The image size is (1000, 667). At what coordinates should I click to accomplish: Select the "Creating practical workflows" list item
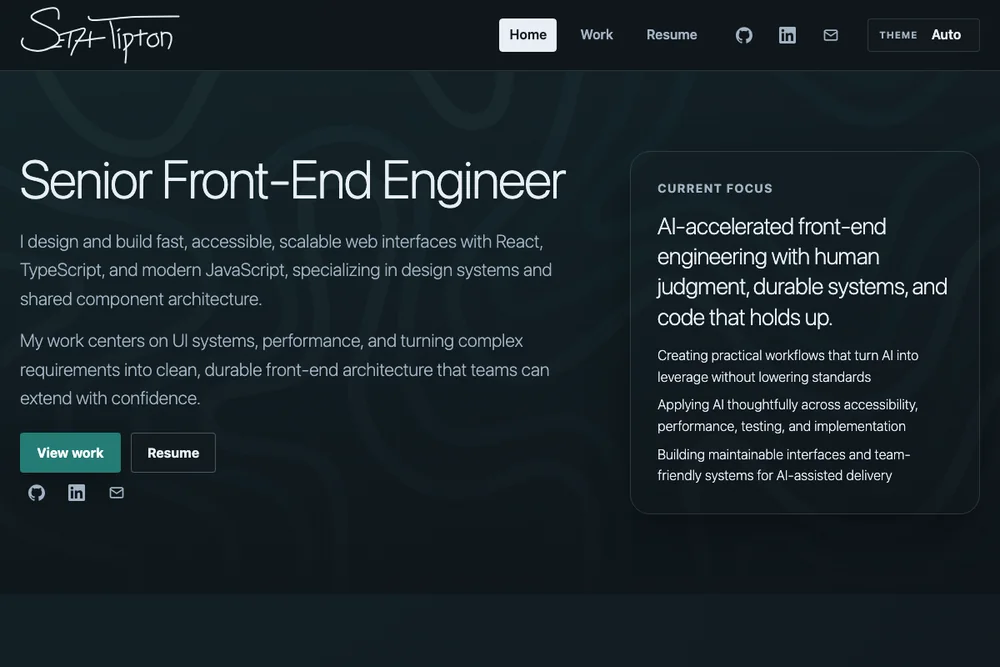coord(787,366)
